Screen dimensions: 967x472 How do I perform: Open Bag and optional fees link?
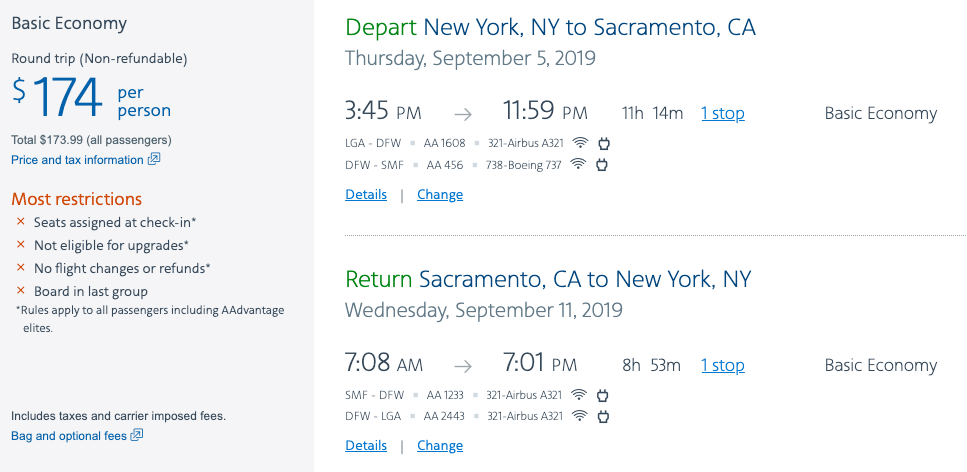pyautogui.click(x=69, y=436)
